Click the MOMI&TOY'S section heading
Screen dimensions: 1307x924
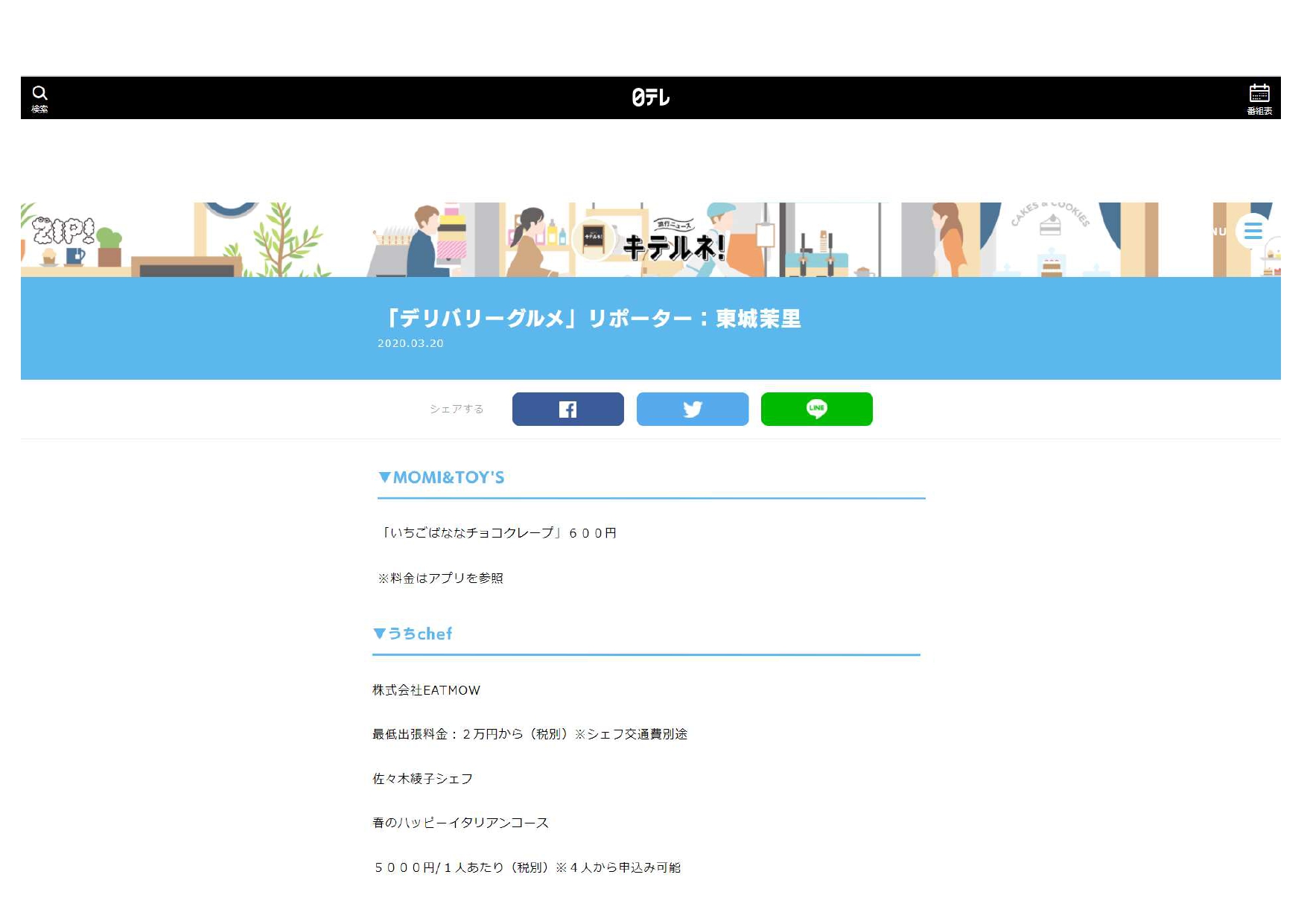pyautogui.click(x=441, y=477)
